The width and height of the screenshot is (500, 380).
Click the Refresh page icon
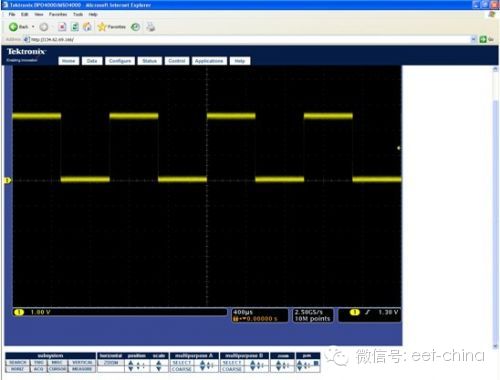point(75,27)
